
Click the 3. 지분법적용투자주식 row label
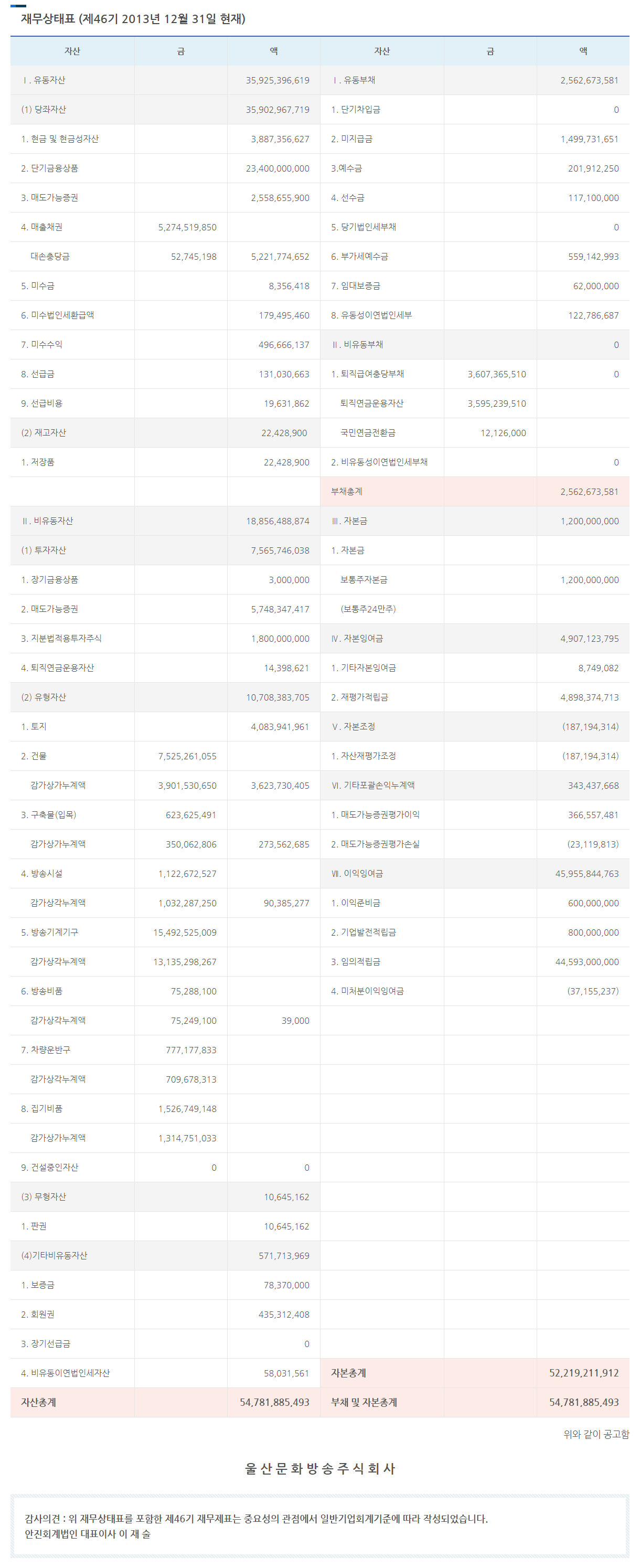tap(61, 638)
